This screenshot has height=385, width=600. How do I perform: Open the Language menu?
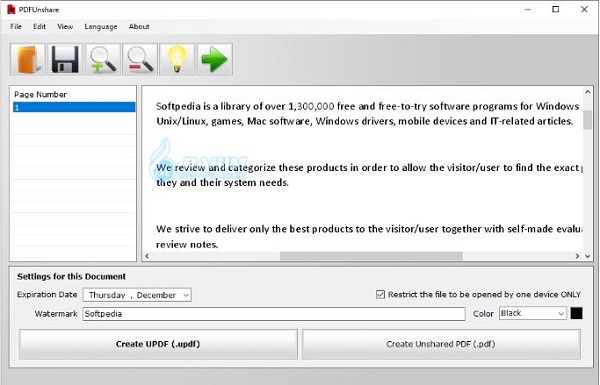point(101,26)
